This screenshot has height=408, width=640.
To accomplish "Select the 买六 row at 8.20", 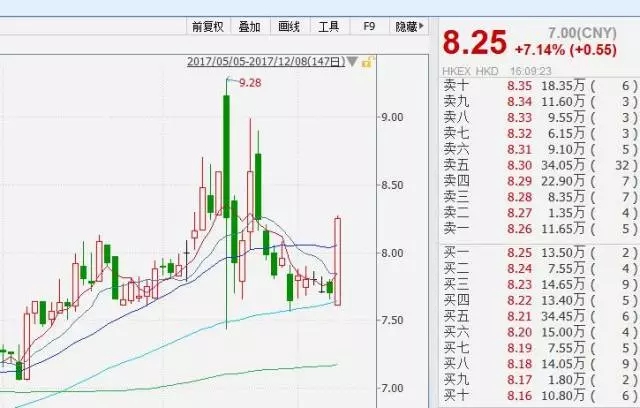I will (540, 333).
